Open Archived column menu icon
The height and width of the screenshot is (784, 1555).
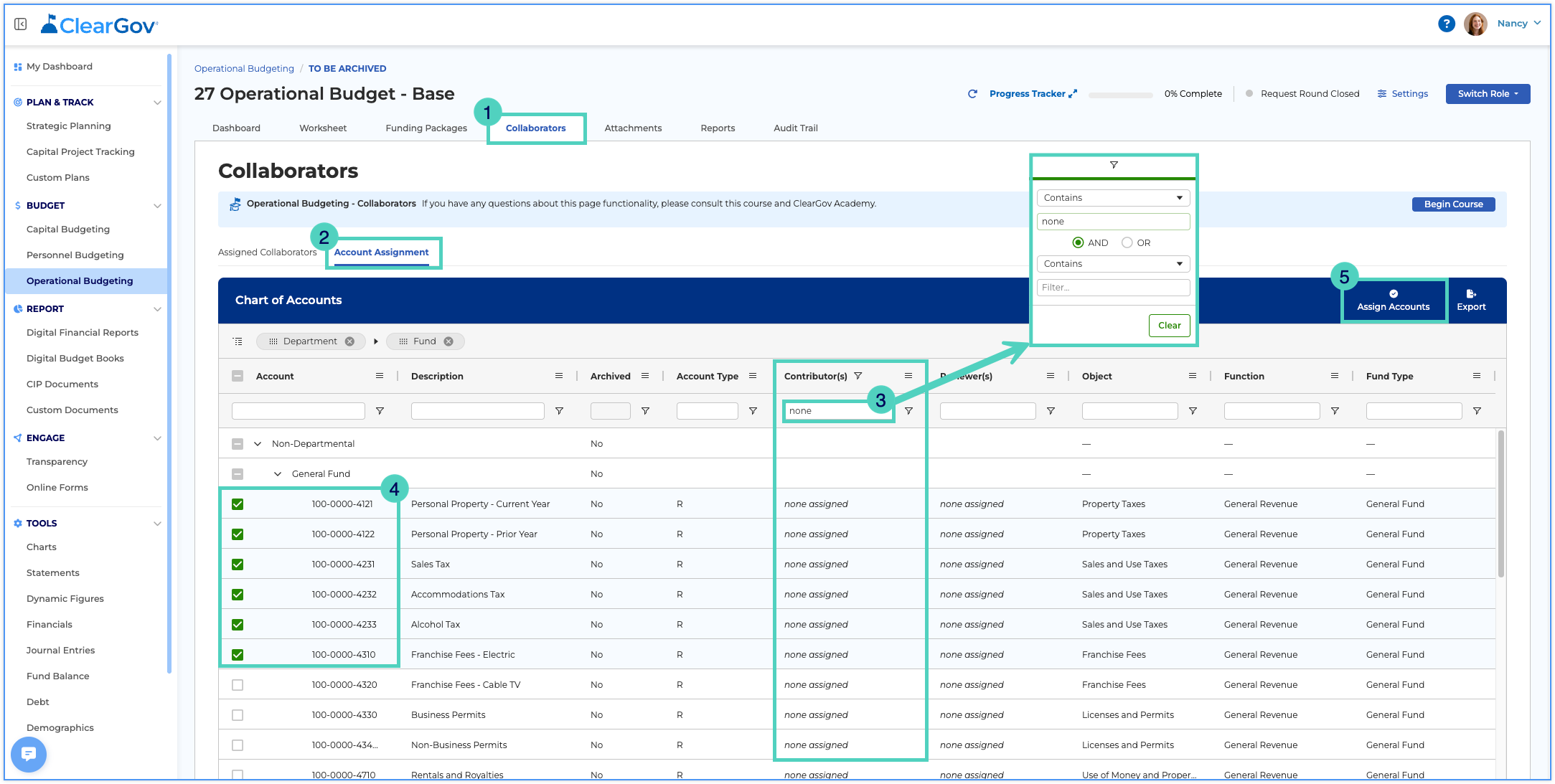645,376
